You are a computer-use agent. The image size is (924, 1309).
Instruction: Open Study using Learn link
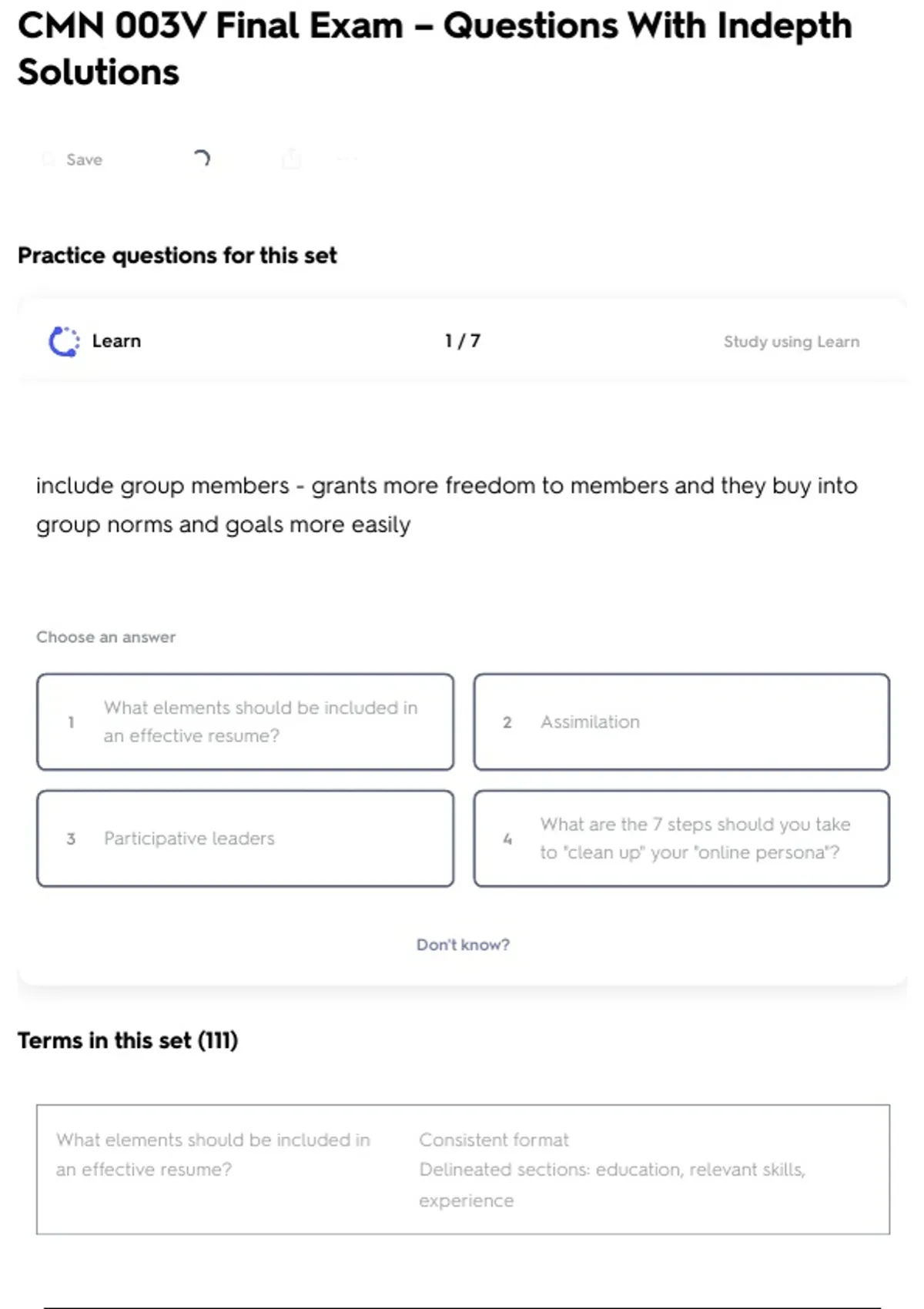tap(791, 341)
